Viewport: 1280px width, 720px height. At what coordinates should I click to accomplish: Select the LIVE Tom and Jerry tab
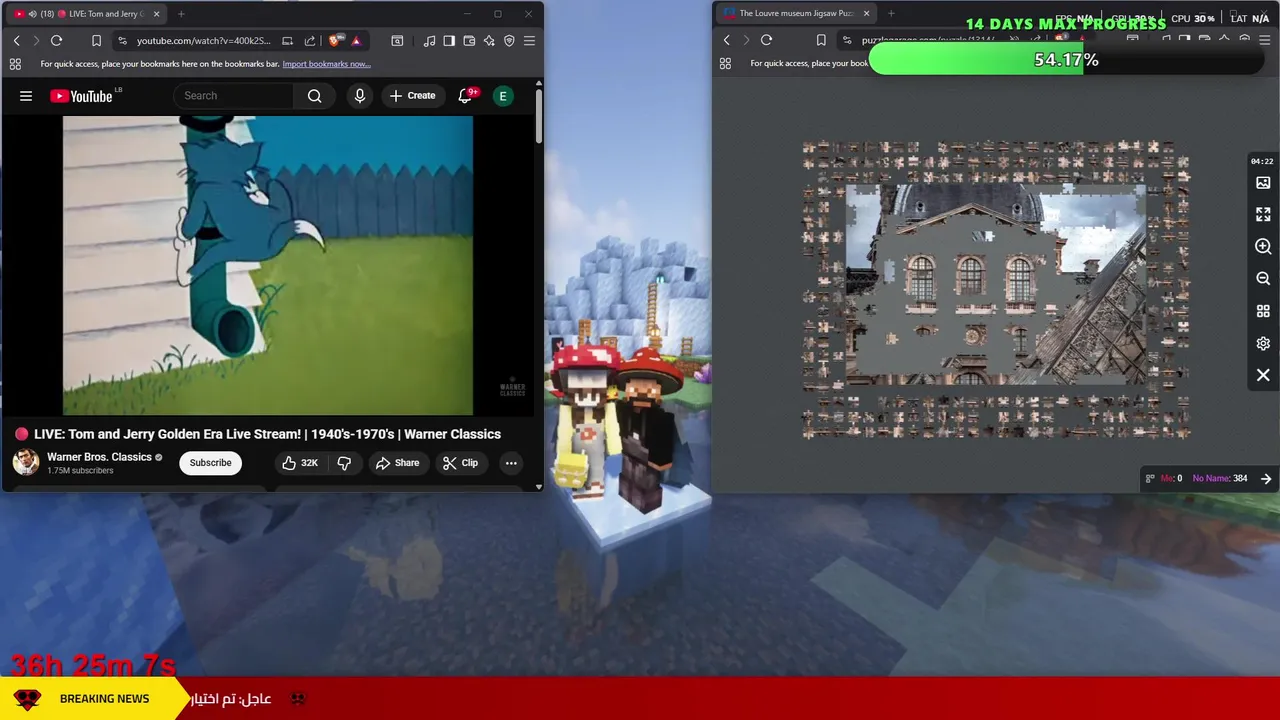coord(87,14)
